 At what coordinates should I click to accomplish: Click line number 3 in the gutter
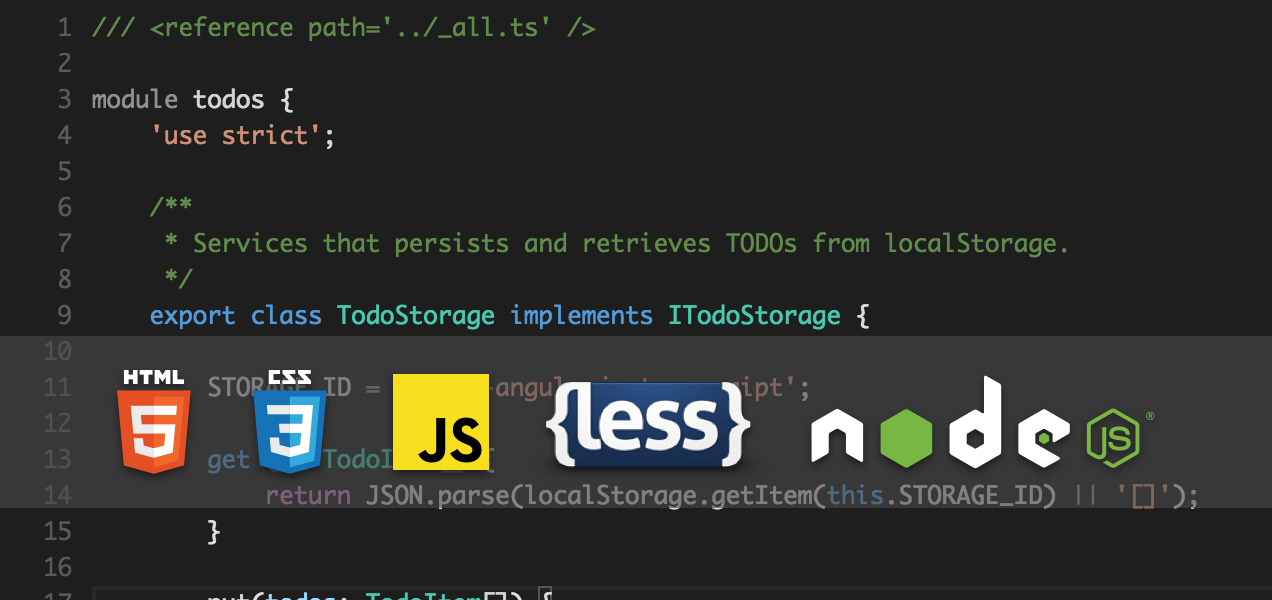[65, 99]
